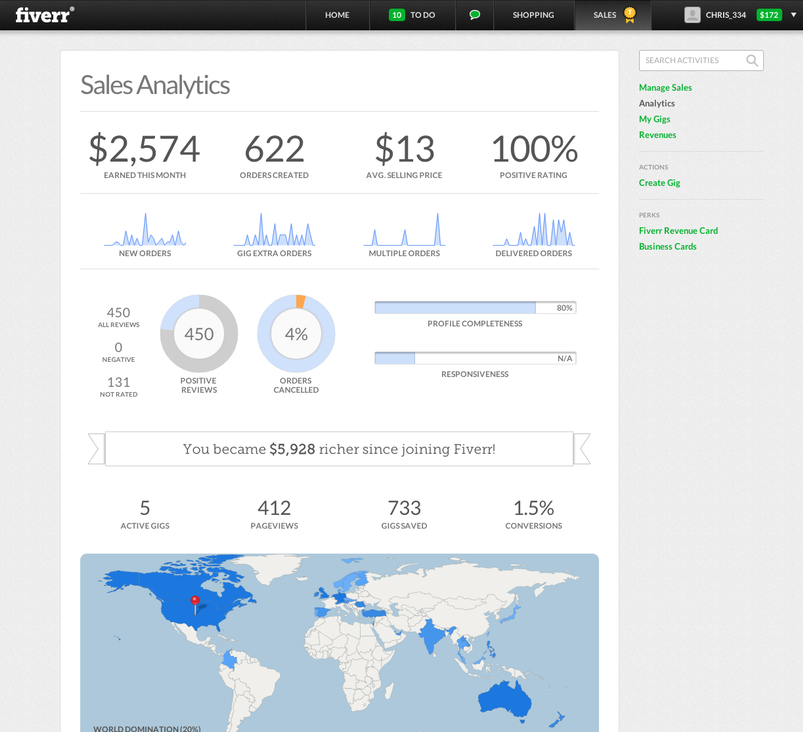Viewport: 803px width, 732px height.
Task: Open the SHOPPING tab
Action: 533,15
